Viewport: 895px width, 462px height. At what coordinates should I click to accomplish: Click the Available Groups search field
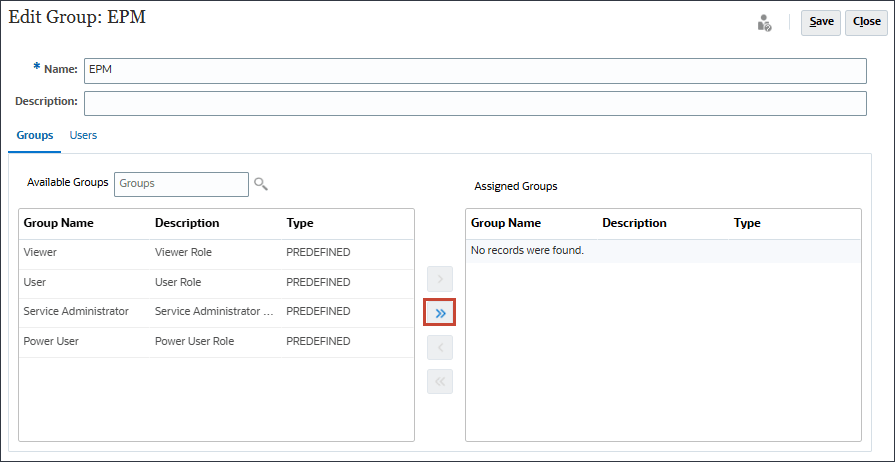point(181,184)
